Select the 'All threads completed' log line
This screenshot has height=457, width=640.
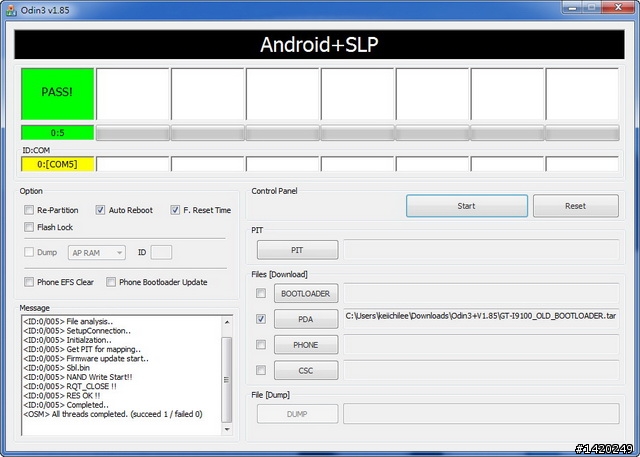pyautogui.click(x=113, y=414)
